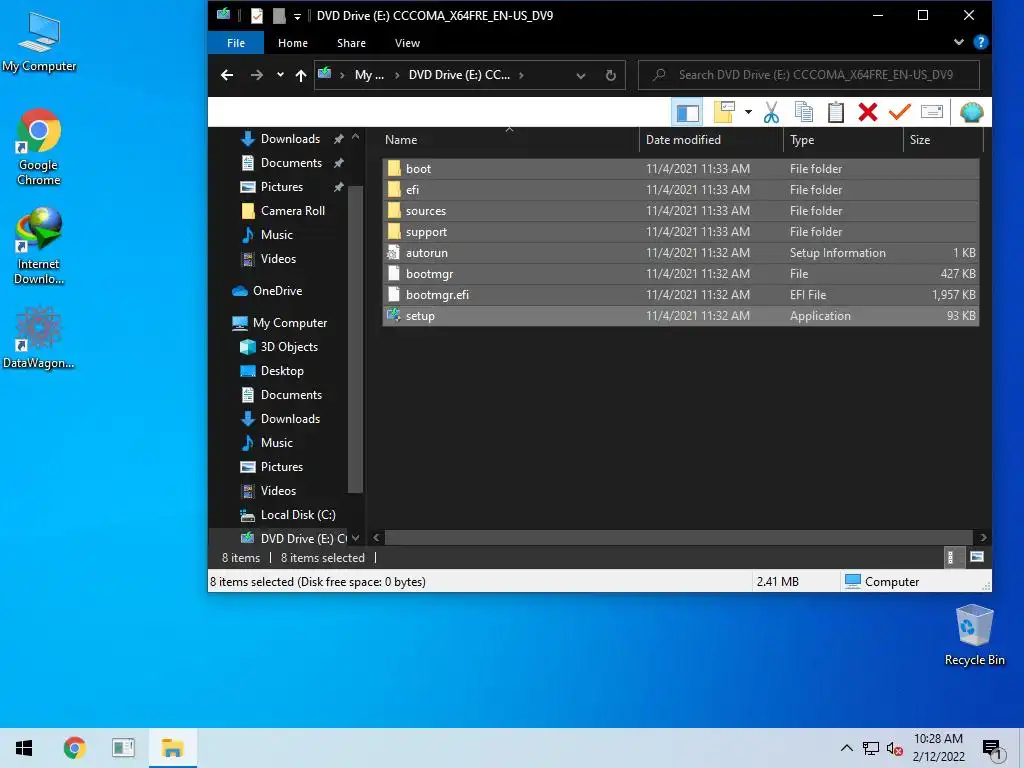The width and height of the screenshot is (1024, 768).
Task: Select the sources folder
Action: (x=680, y=211)
